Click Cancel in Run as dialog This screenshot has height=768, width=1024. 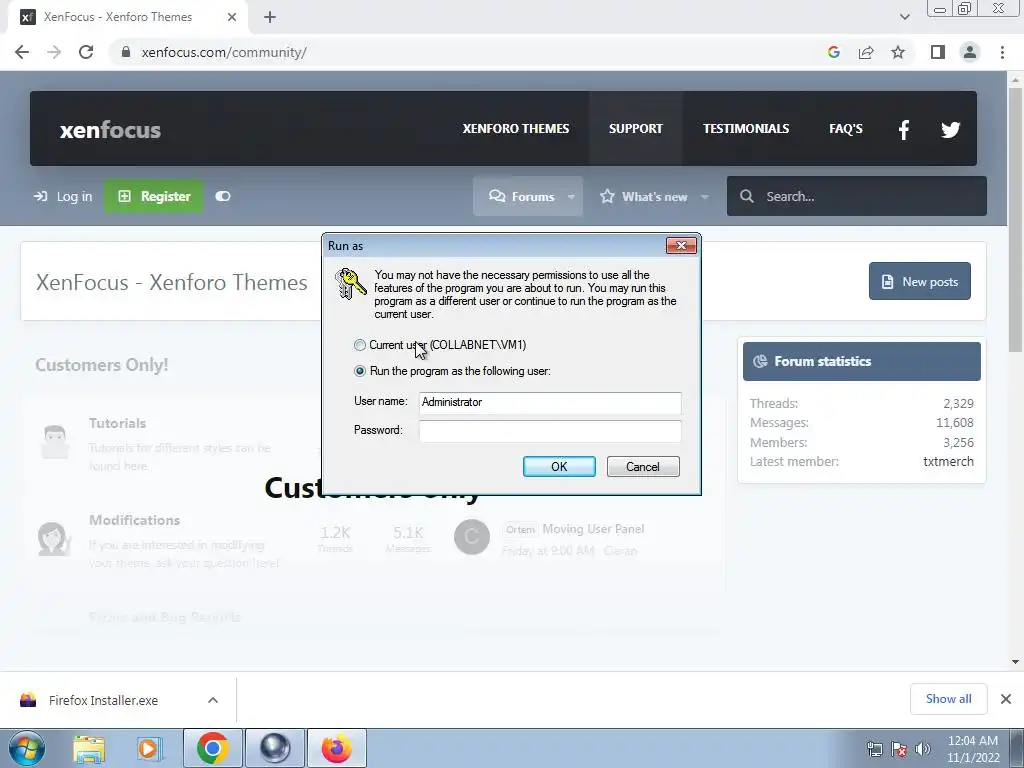pos(643,466)
